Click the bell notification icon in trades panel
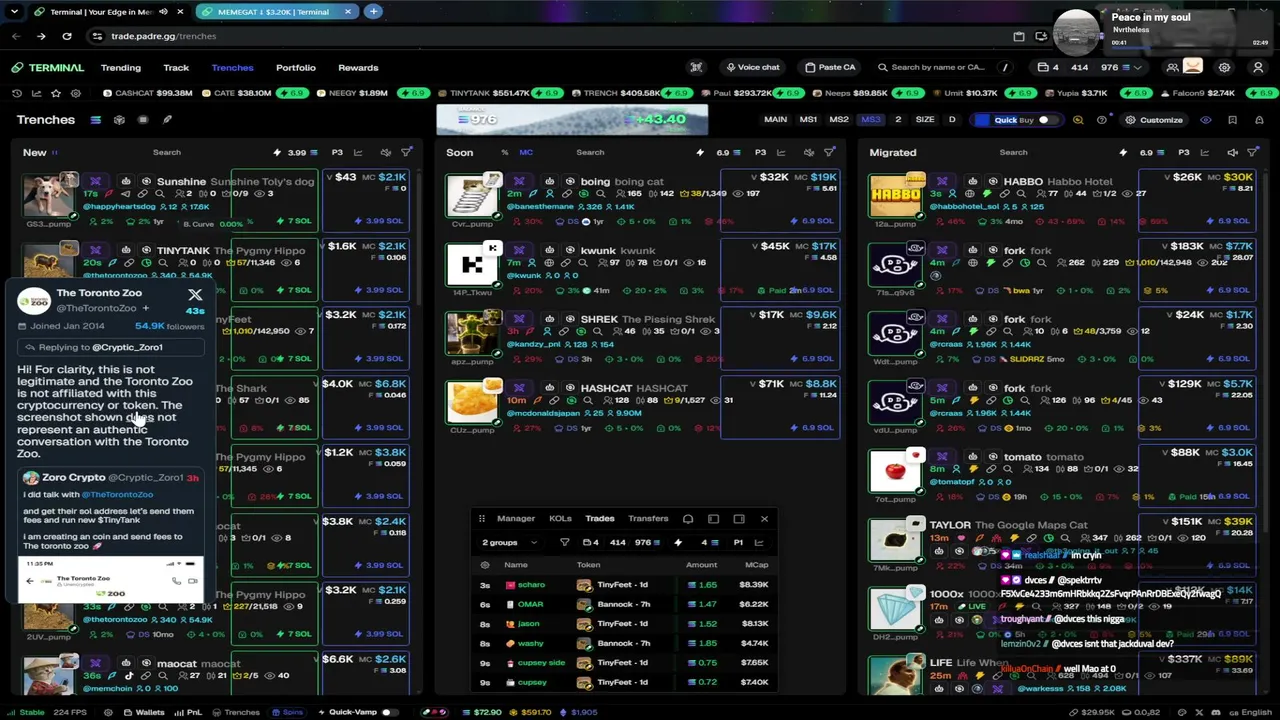The image size is (1280, 720). pos(688,519)
